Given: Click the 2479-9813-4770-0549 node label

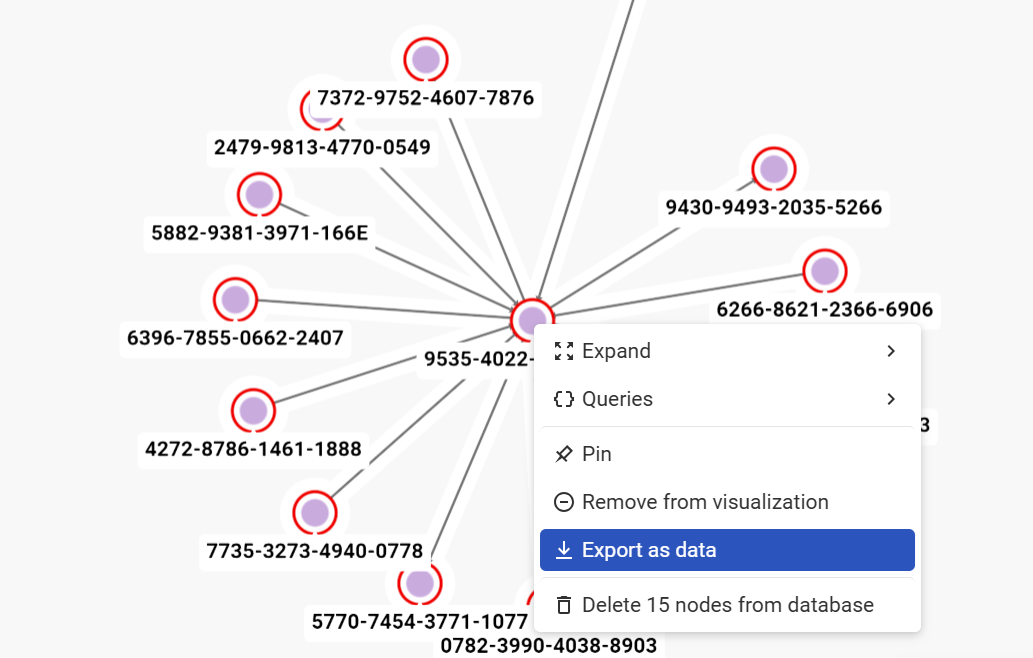Looking at the screenshot, I should (322, 148).
